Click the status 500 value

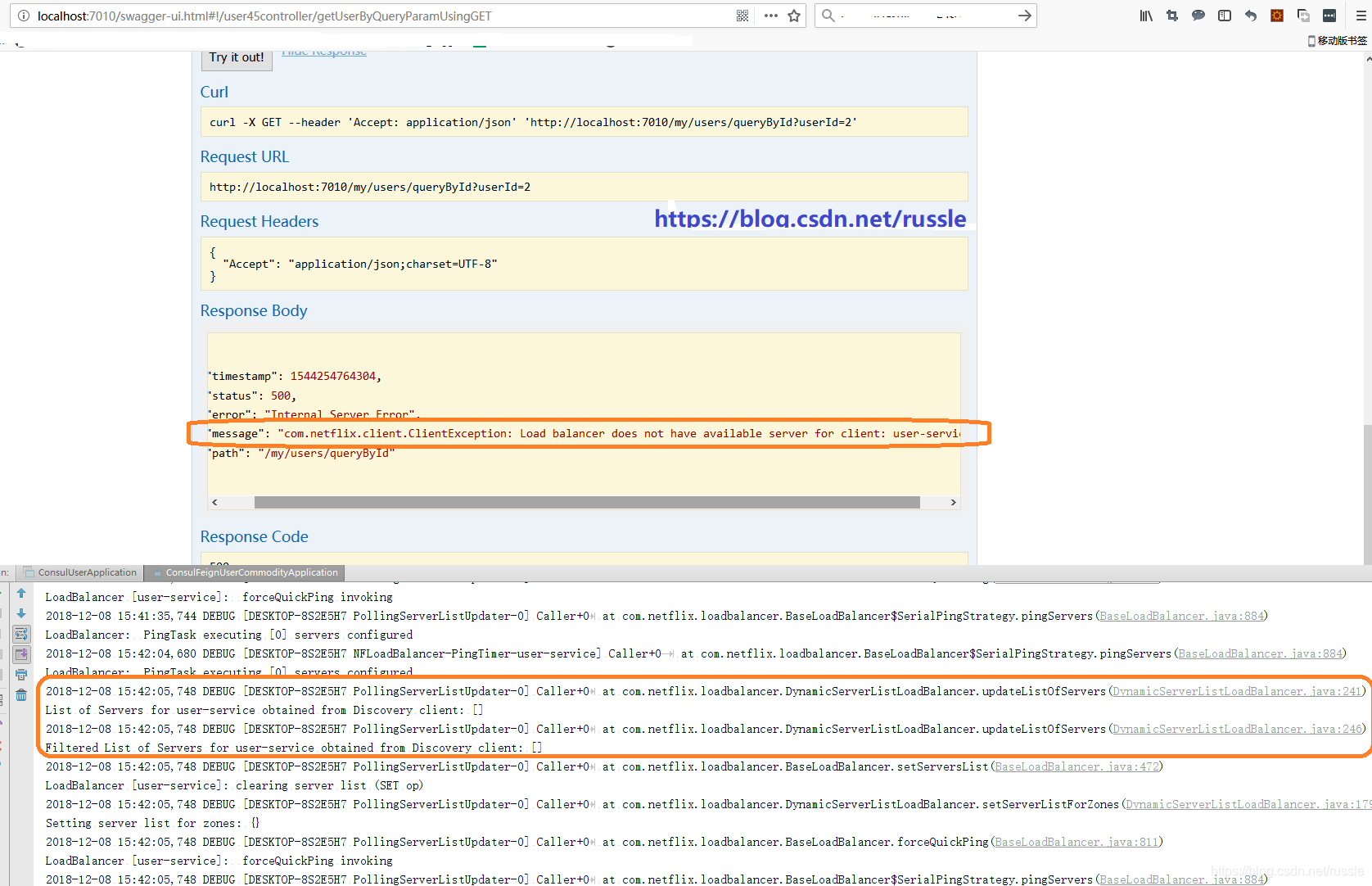tap(281, 396)
